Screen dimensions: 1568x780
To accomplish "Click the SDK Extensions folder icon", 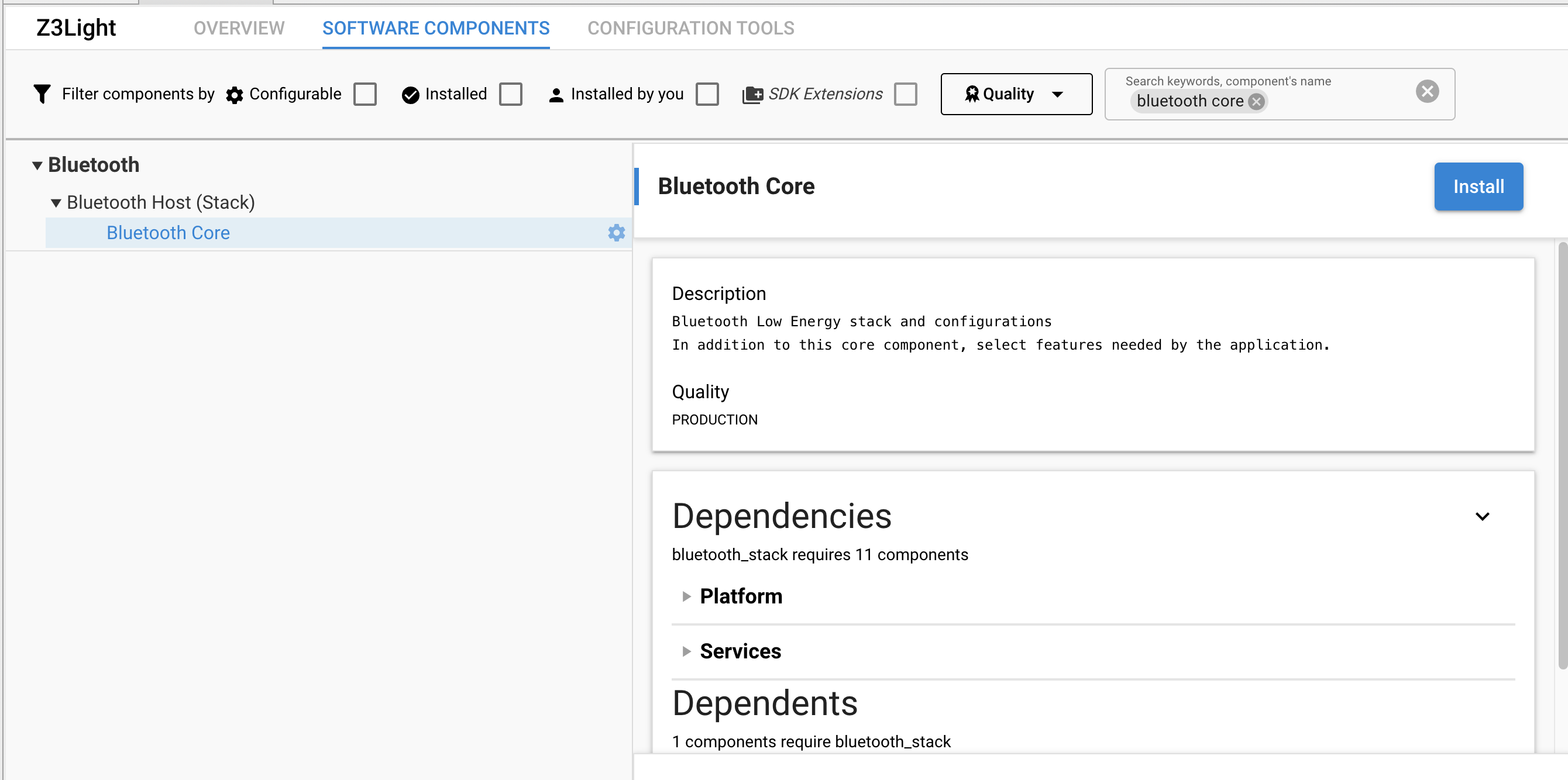I will tap(752, 95).
